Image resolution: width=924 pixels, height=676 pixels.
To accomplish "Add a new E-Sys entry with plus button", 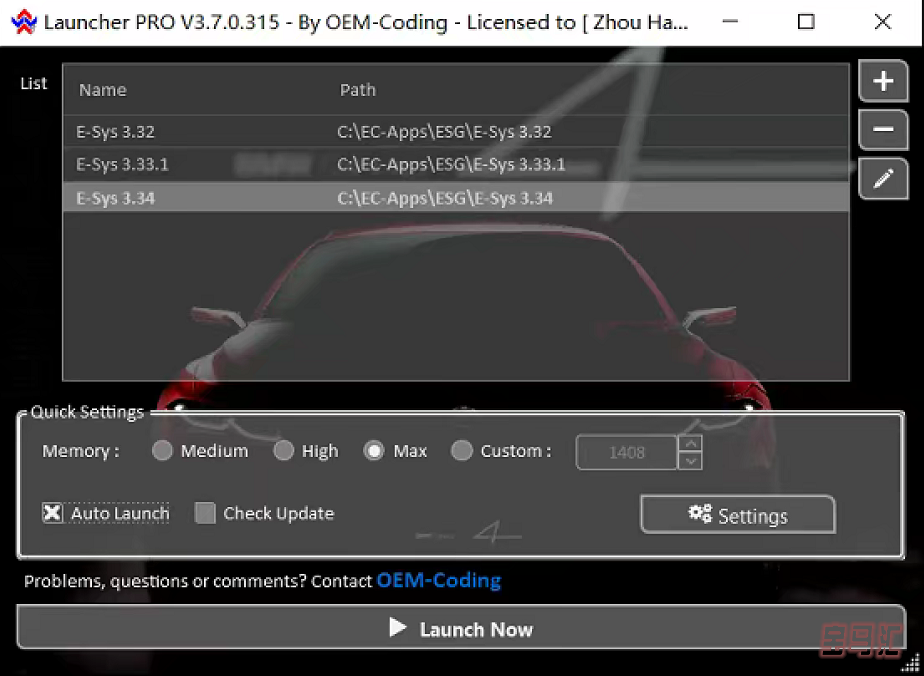I will 883,81.
